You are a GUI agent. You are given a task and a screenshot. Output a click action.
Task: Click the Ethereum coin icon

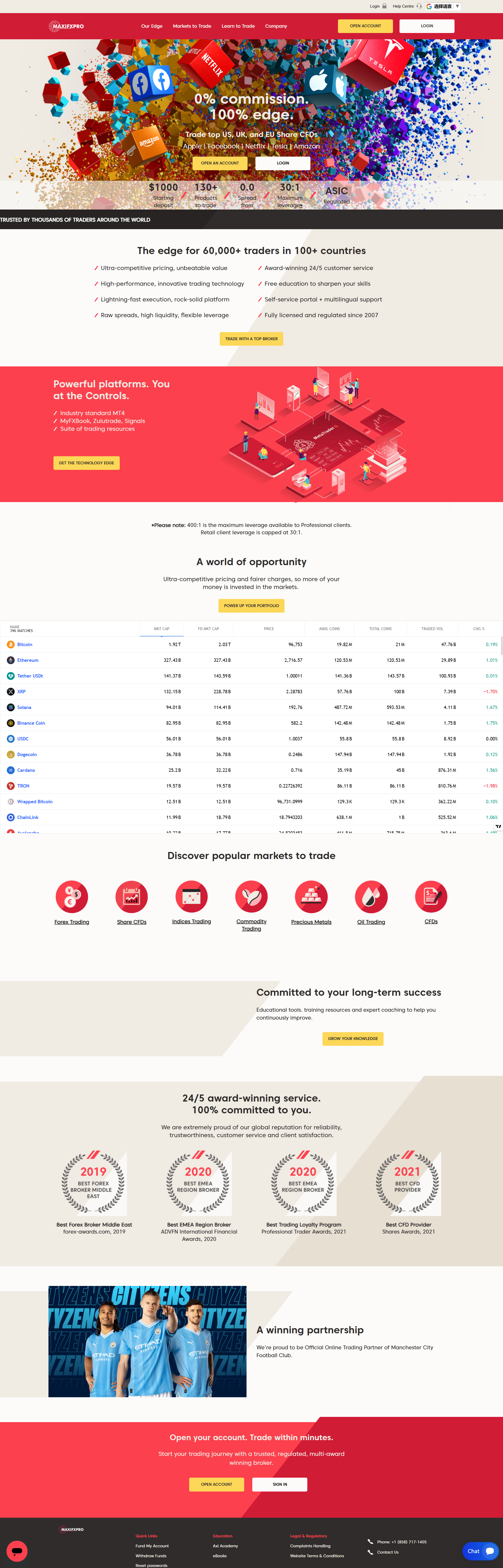pos(10,661)
